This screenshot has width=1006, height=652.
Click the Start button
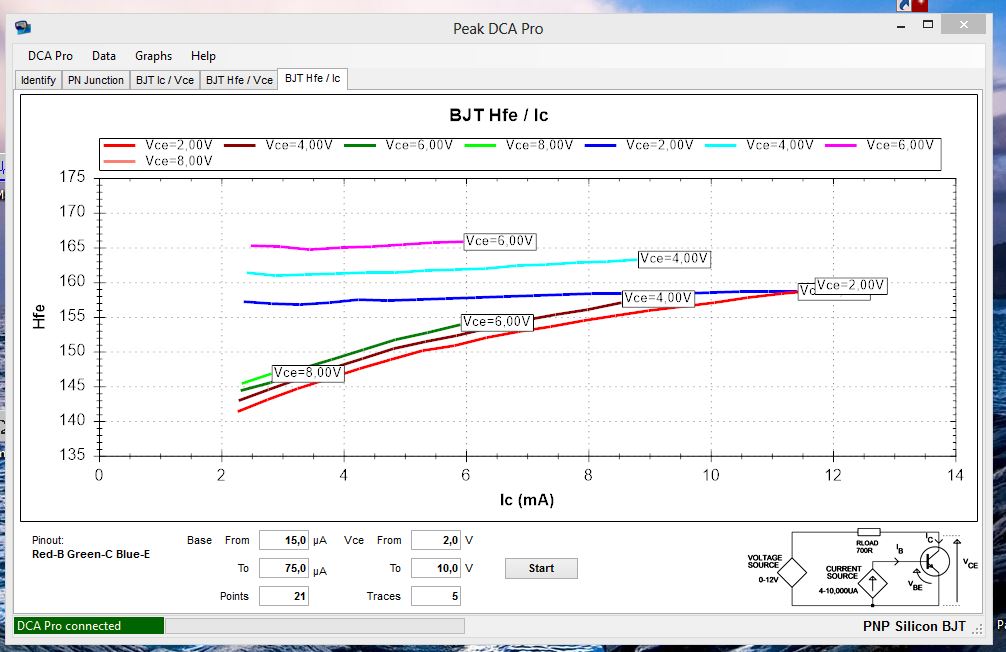[x=541, y=569]
